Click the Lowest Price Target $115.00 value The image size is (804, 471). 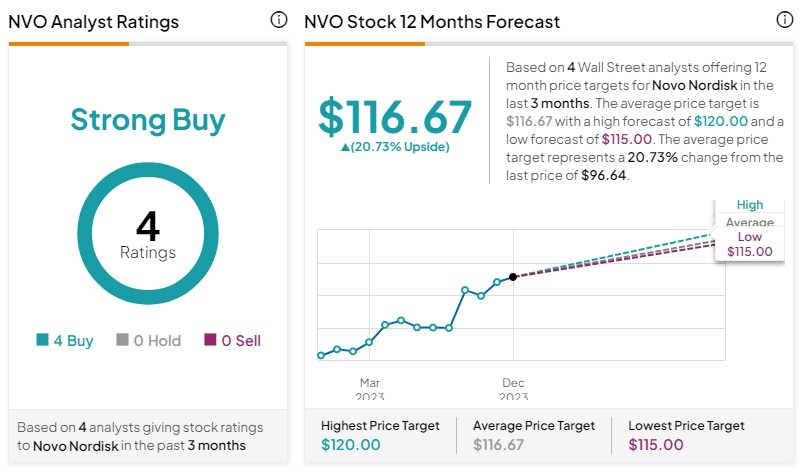point(656,445)
